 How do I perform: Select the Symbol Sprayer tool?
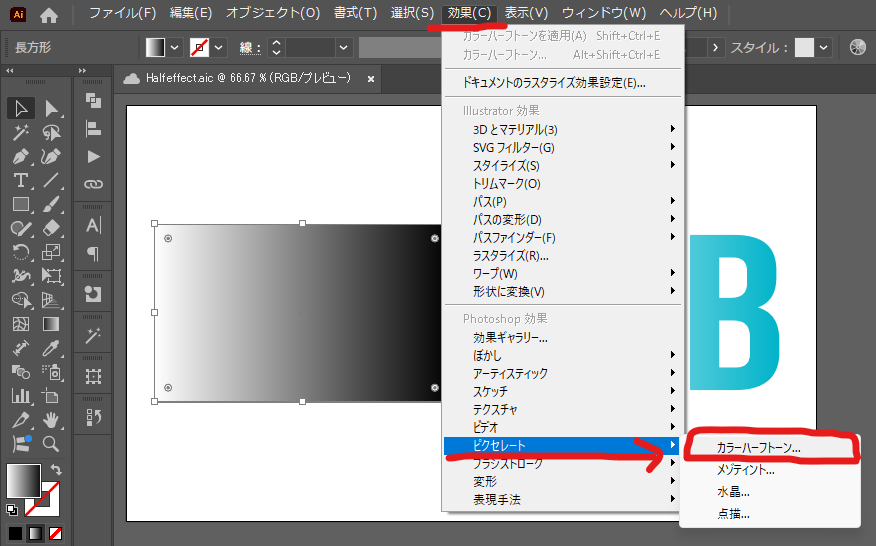[x=51, y=372]
